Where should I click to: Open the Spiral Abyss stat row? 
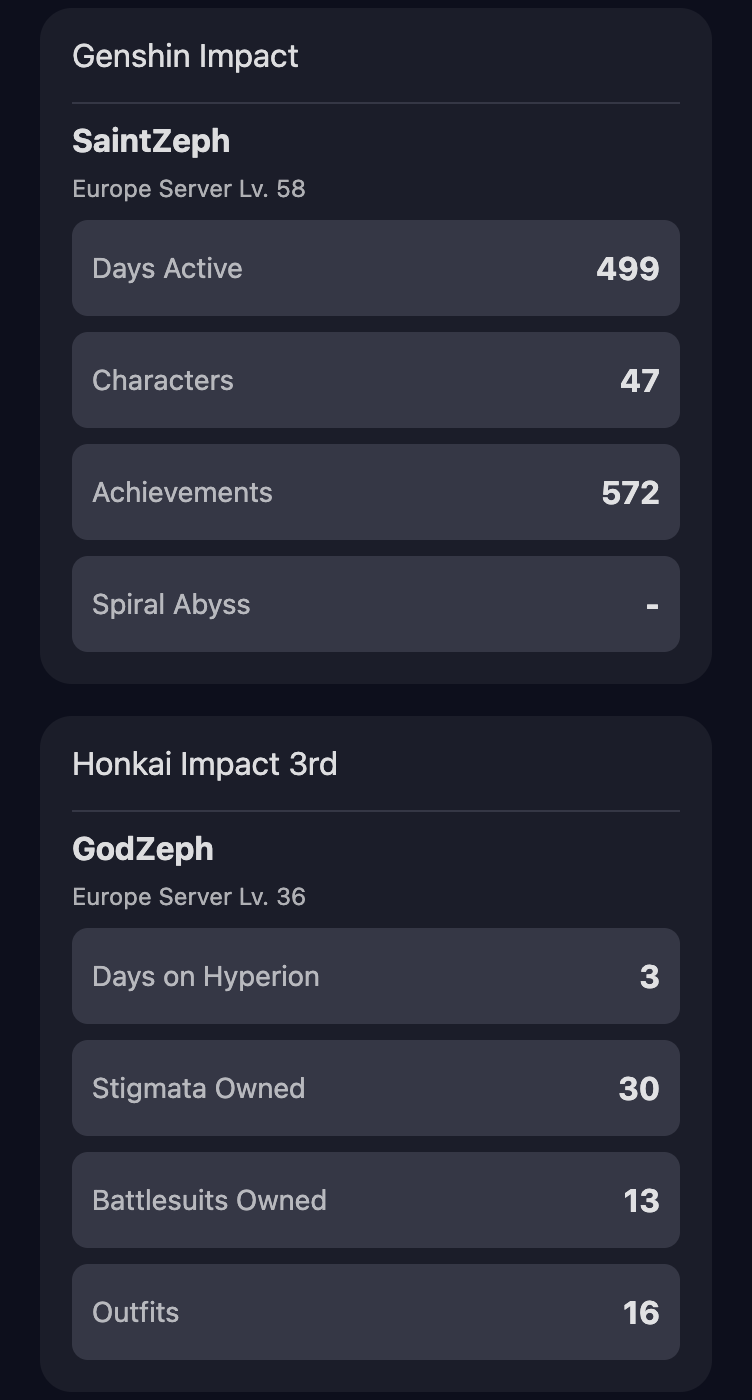coord(375,604)
